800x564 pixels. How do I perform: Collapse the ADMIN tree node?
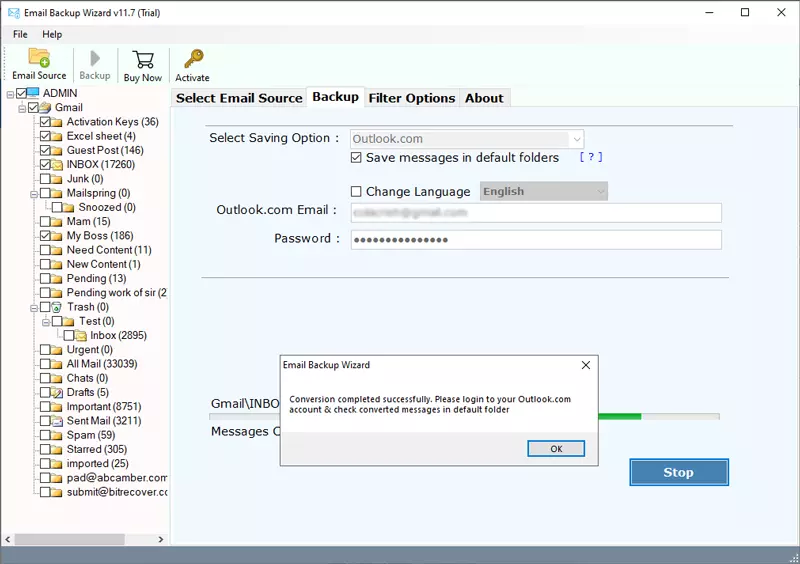pyautogui.click(x=10, y=94)
